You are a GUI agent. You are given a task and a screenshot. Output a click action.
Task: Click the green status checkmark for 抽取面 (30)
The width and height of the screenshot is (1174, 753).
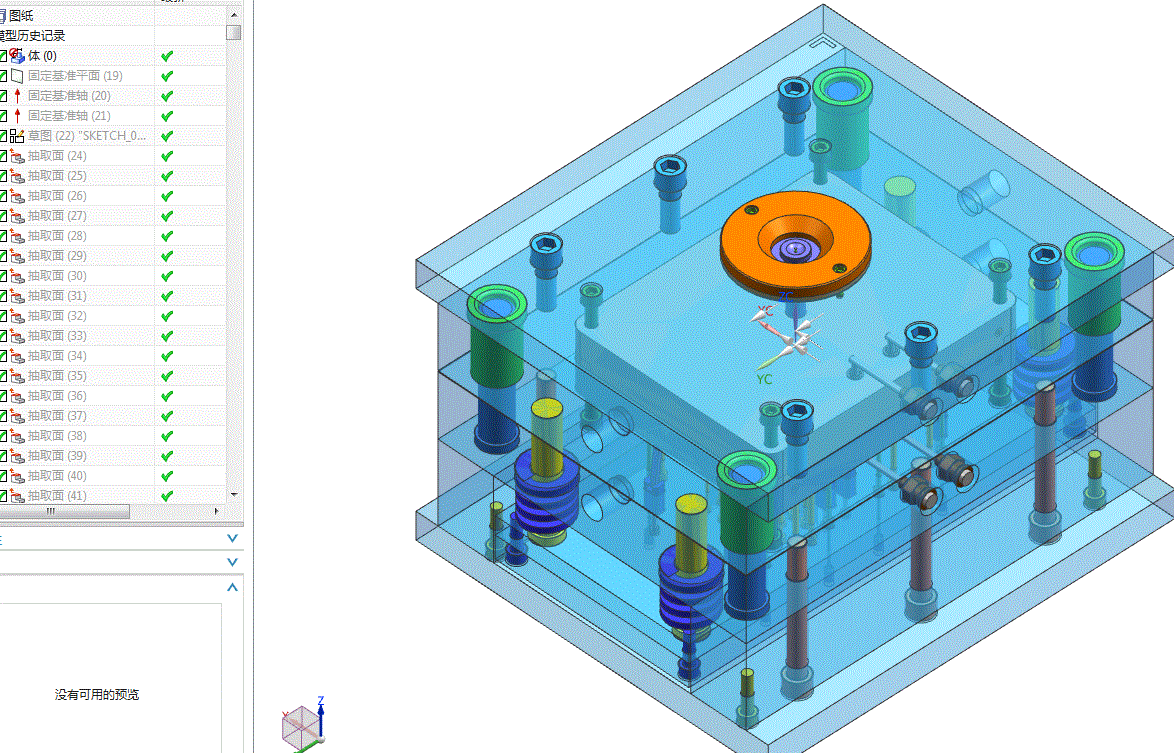point(167,275)
